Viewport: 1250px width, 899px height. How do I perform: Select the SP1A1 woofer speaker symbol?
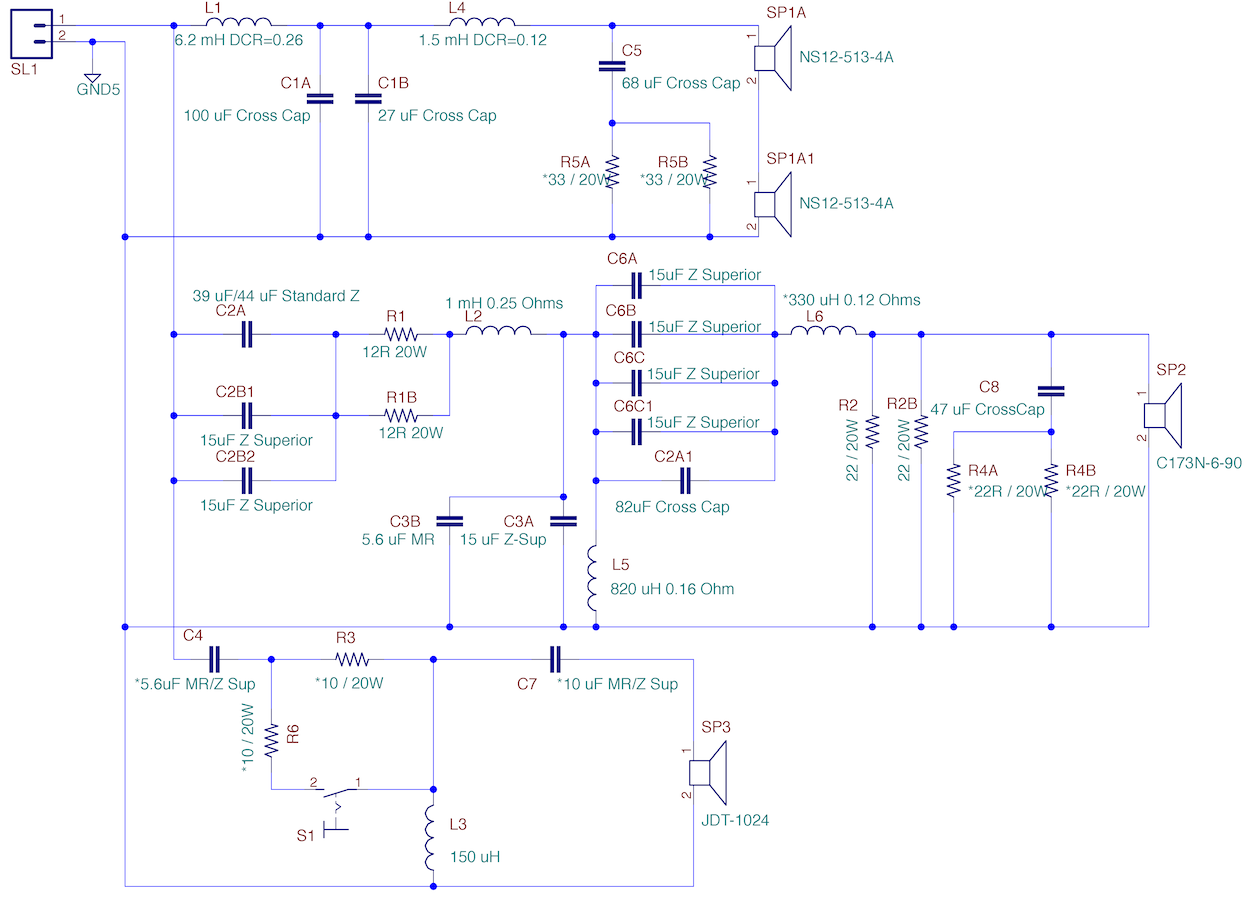pyautogui.click(x=772, y=203)
